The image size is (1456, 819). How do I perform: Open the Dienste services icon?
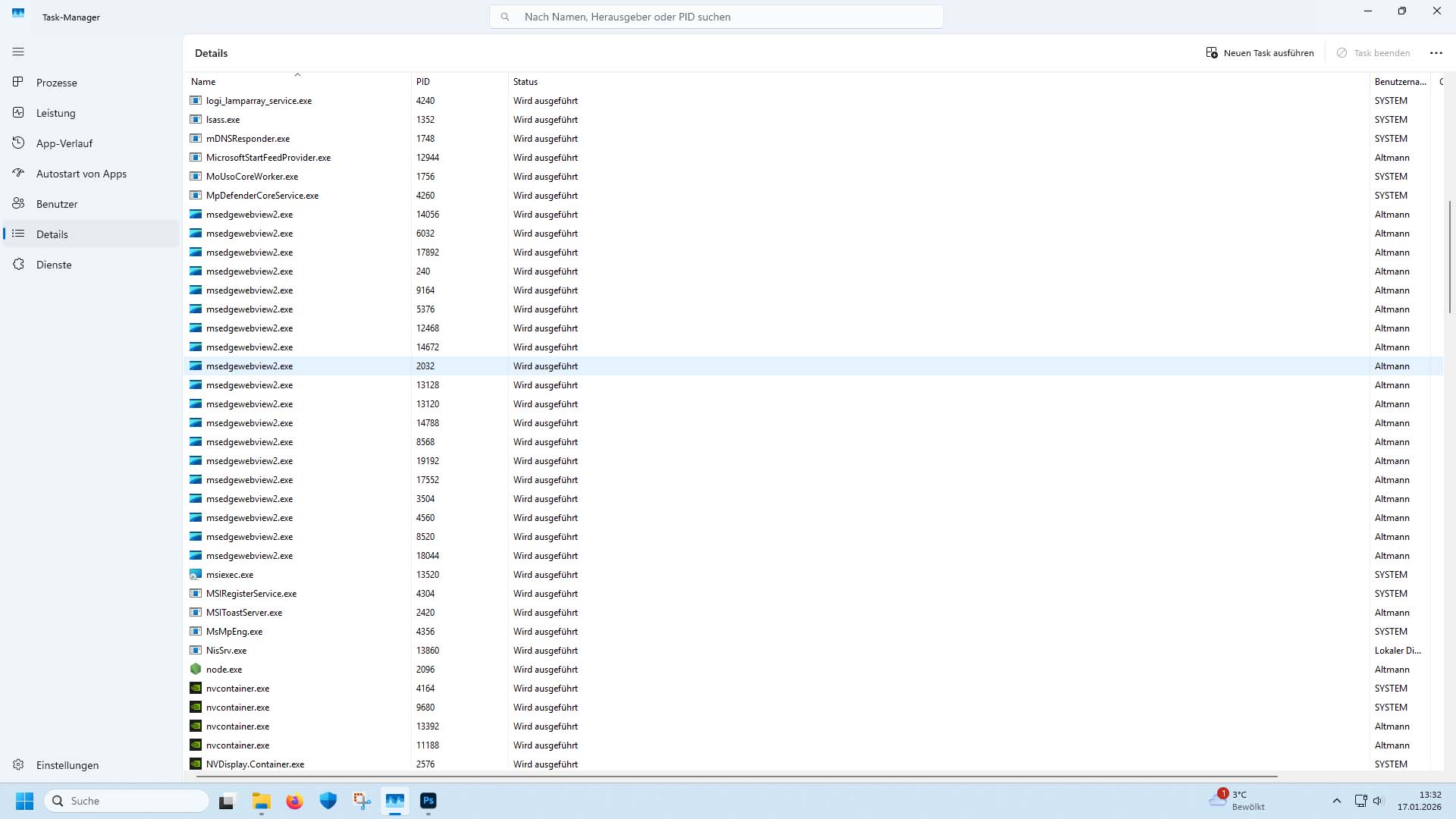18,264
